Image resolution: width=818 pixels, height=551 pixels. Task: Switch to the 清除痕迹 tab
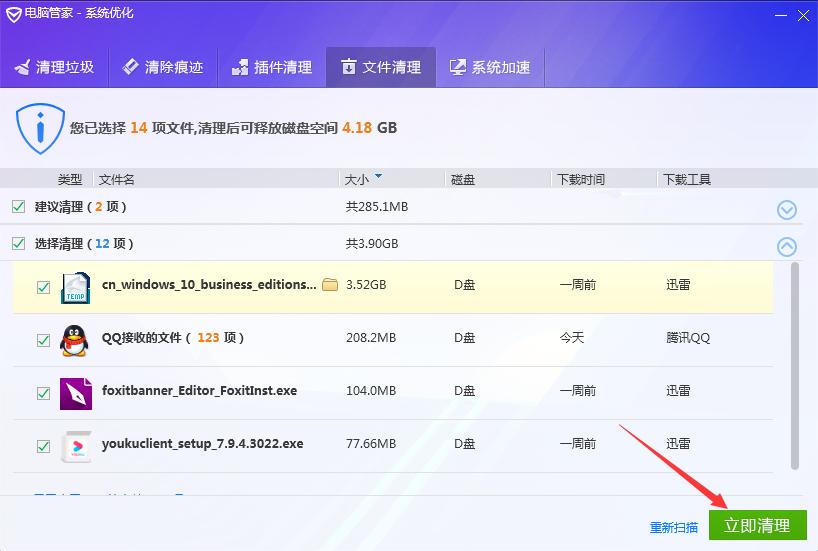pos(163,67)
